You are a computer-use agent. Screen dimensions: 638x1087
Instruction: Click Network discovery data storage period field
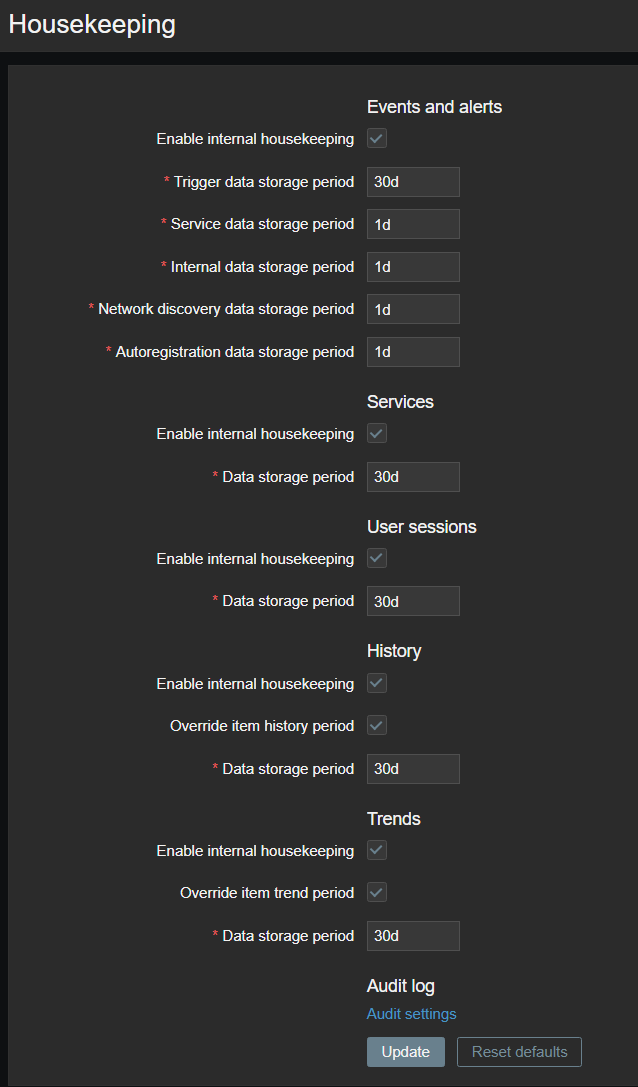tap(413, 309)
